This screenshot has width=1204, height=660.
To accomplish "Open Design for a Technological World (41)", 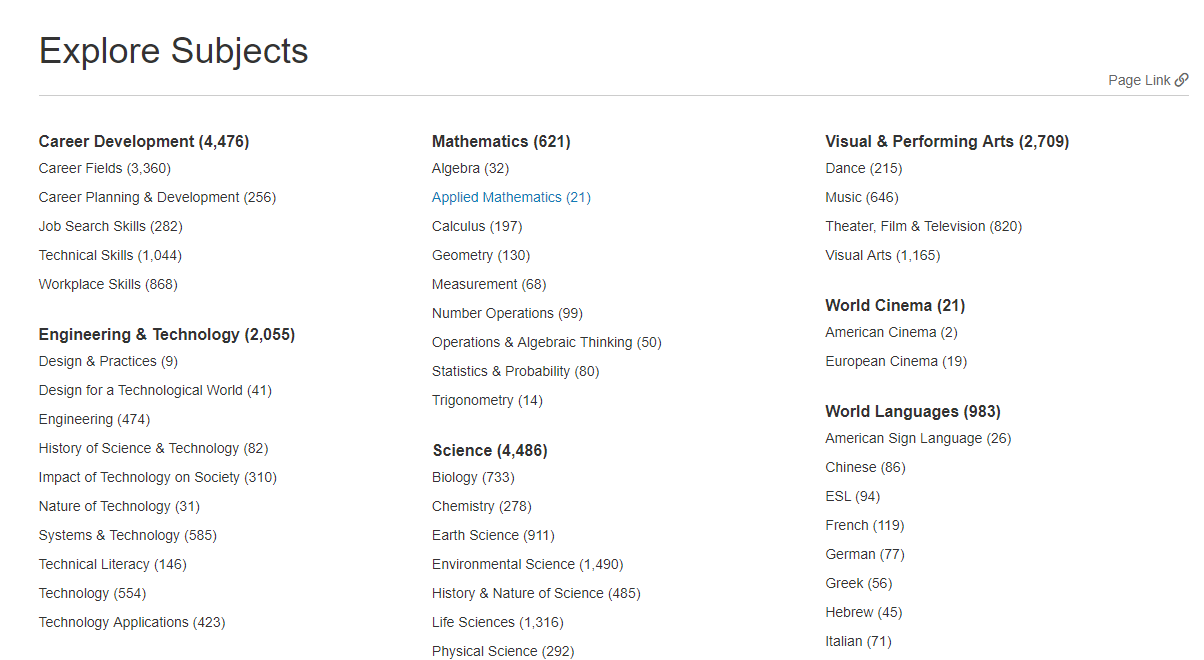I will click(155, 390).
